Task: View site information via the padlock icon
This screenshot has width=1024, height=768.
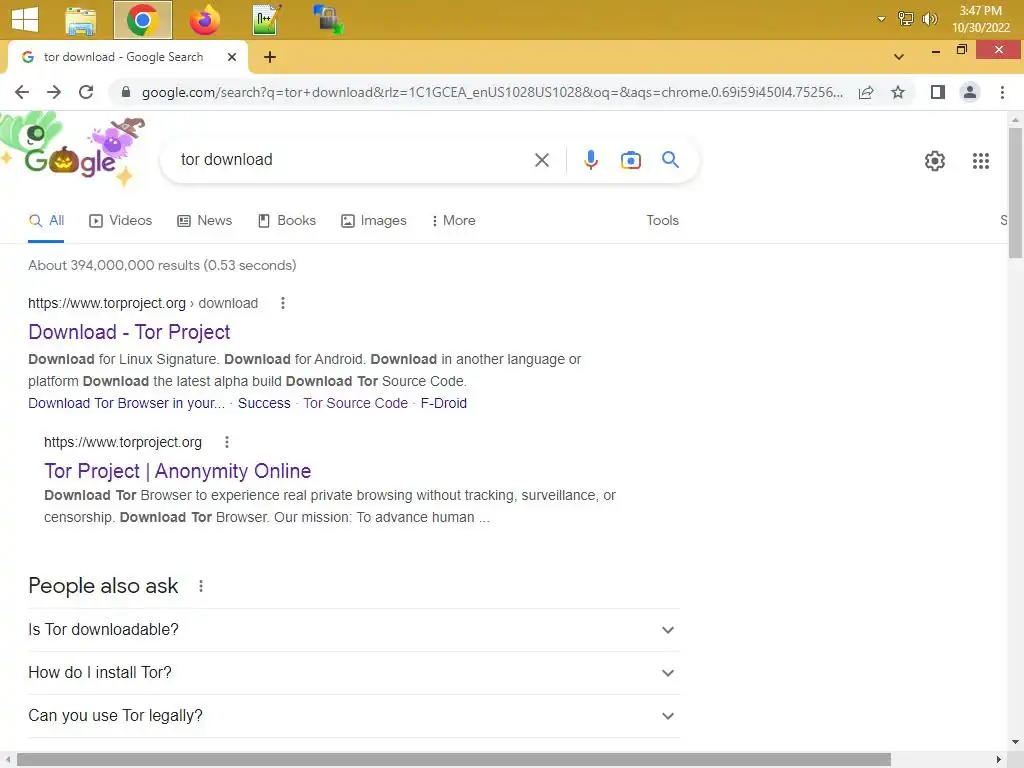Action: 126,92
